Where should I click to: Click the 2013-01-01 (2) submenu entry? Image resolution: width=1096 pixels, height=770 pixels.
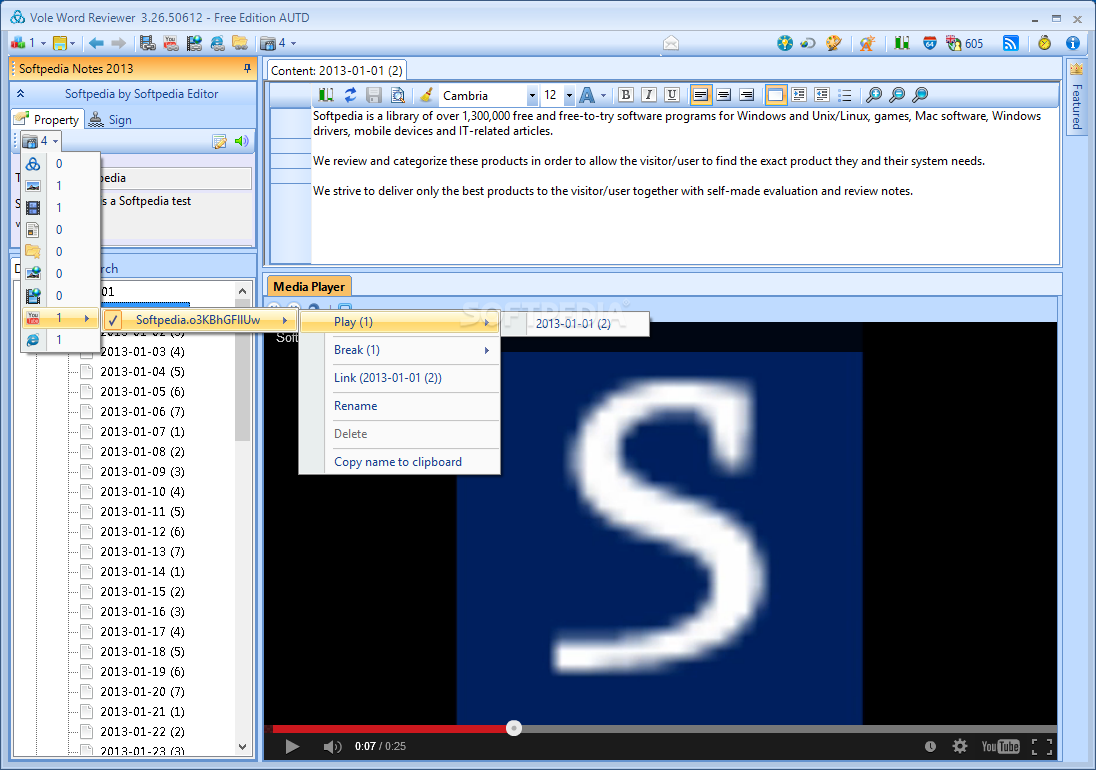(x=573, y=324)
